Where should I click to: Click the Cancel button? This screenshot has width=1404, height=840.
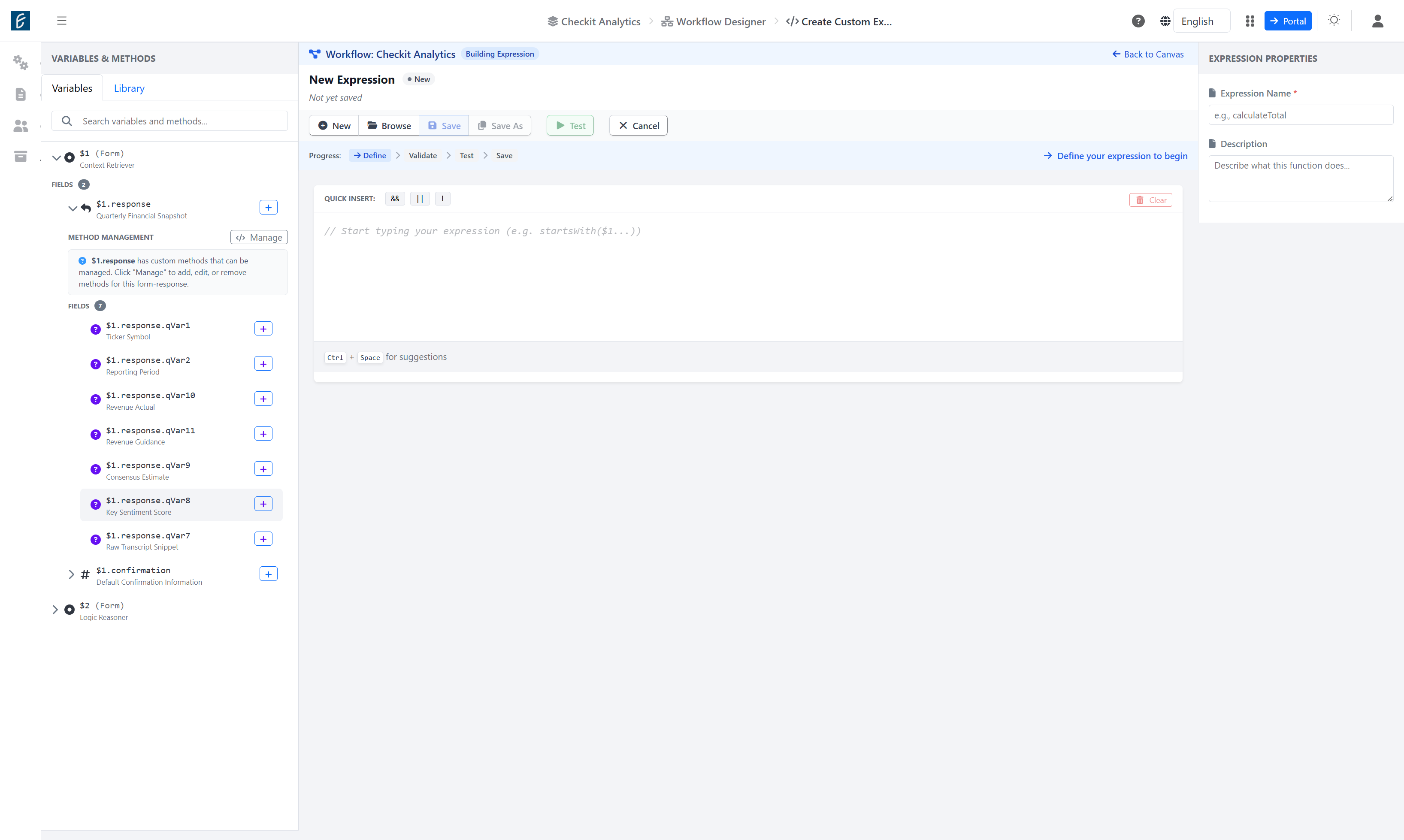tap(638, 126)
